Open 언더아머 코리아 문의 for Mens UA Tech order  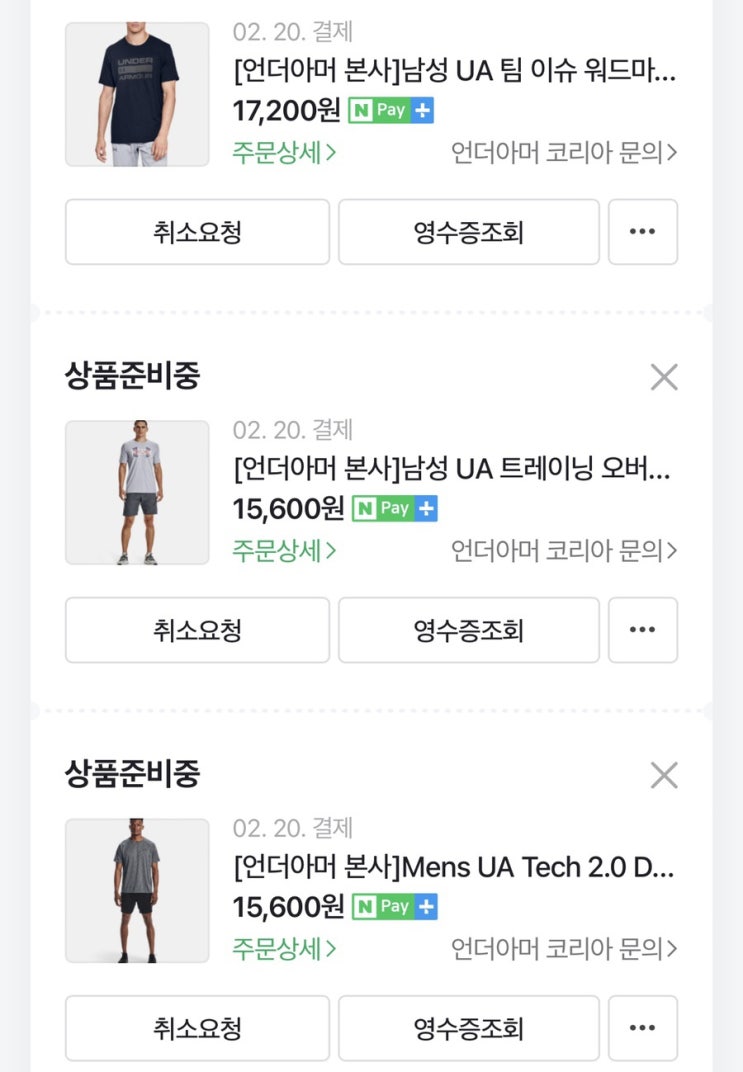(x=564, y=949)
